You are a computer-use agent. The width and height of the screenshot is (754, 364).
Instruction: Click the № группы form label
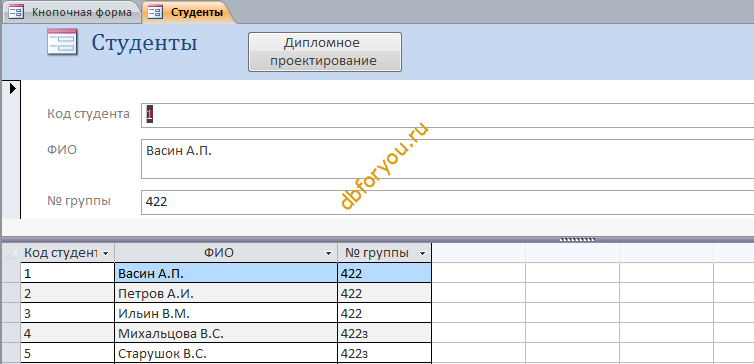(x=79, y=201)
